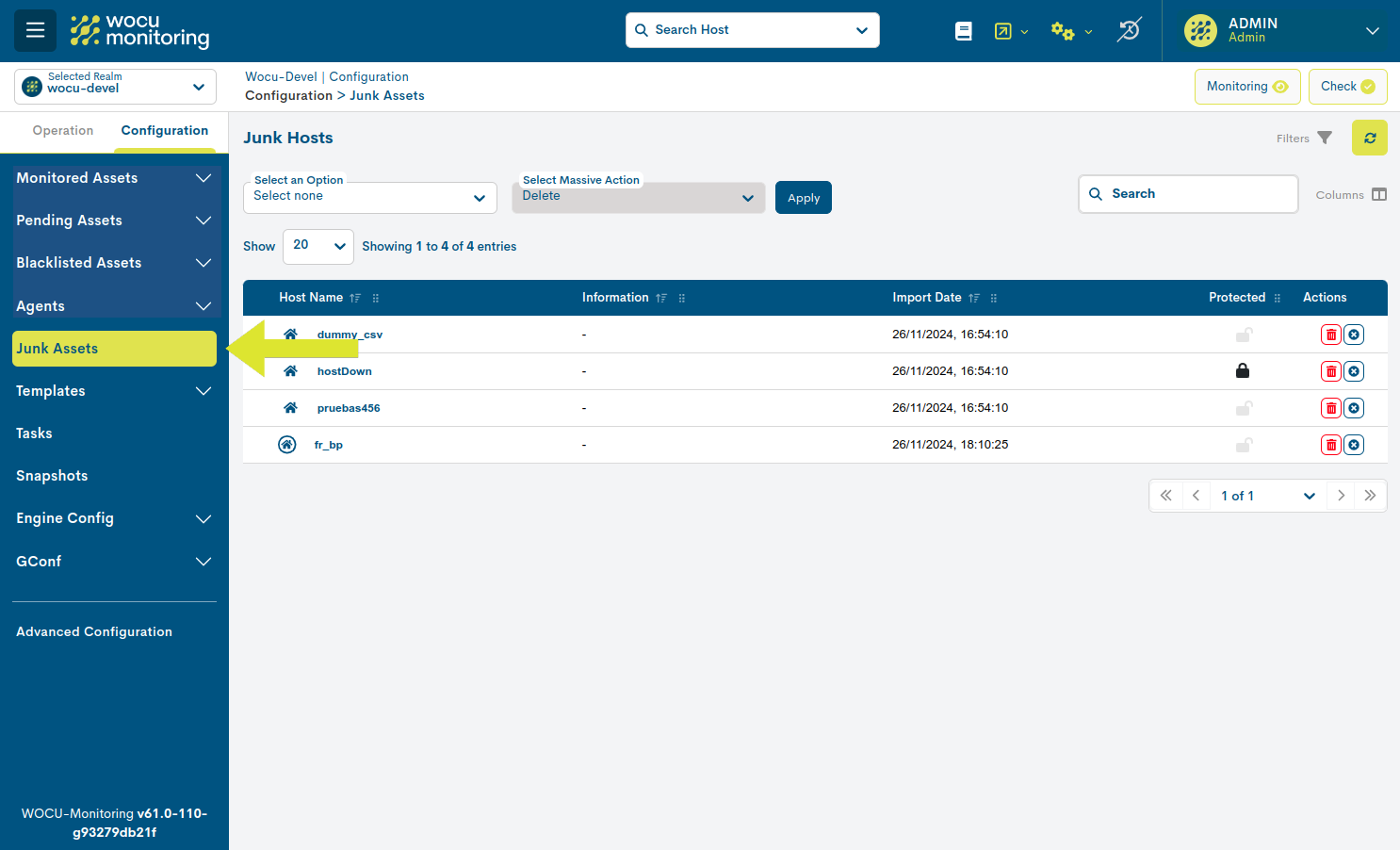This screenshot has width=1400, height=850.
Task: Sort by Import Date column
Action: 974,298
